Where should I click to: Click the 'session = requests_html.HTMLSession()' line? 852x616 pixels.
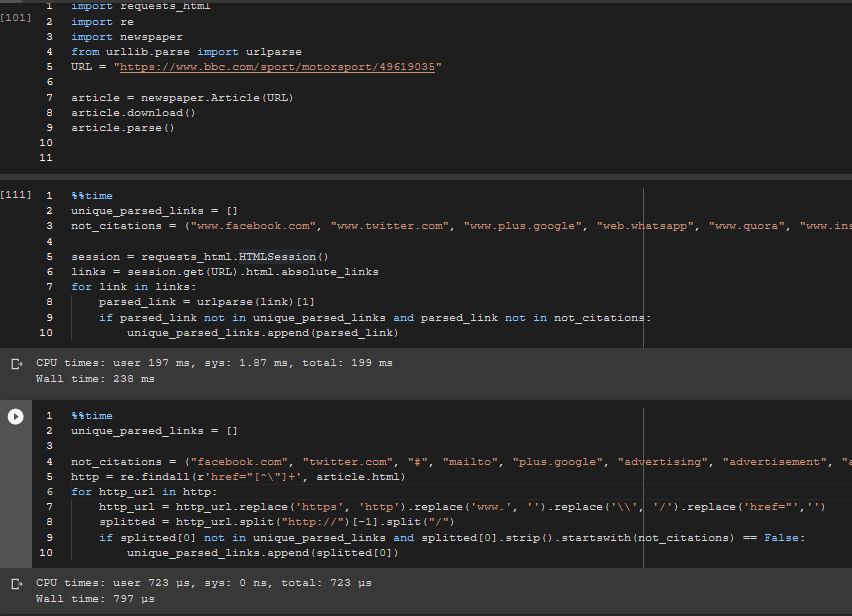pos(200,256)
